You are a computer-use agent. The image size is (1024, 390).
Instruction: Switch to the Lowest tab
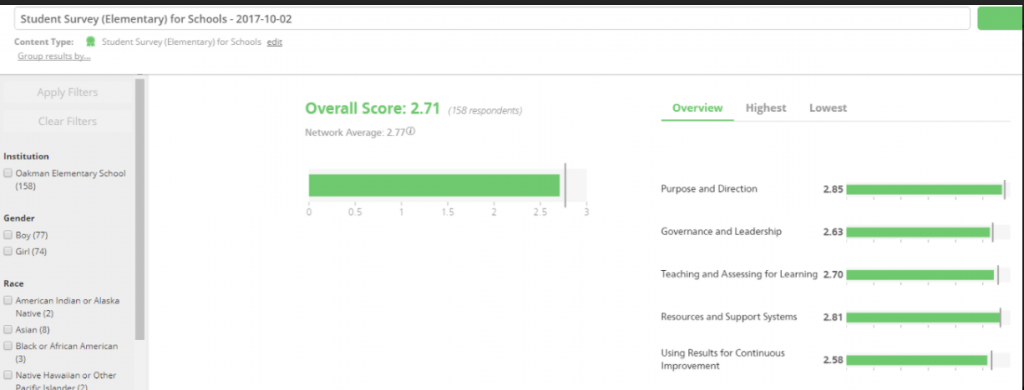pos(828,108)
